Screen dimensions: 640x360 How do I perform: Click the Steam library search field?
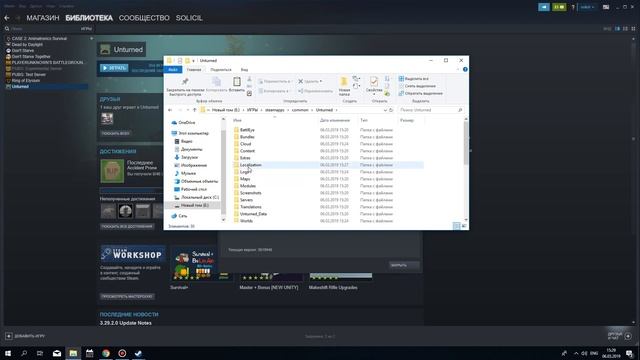(x=43, y=29)
